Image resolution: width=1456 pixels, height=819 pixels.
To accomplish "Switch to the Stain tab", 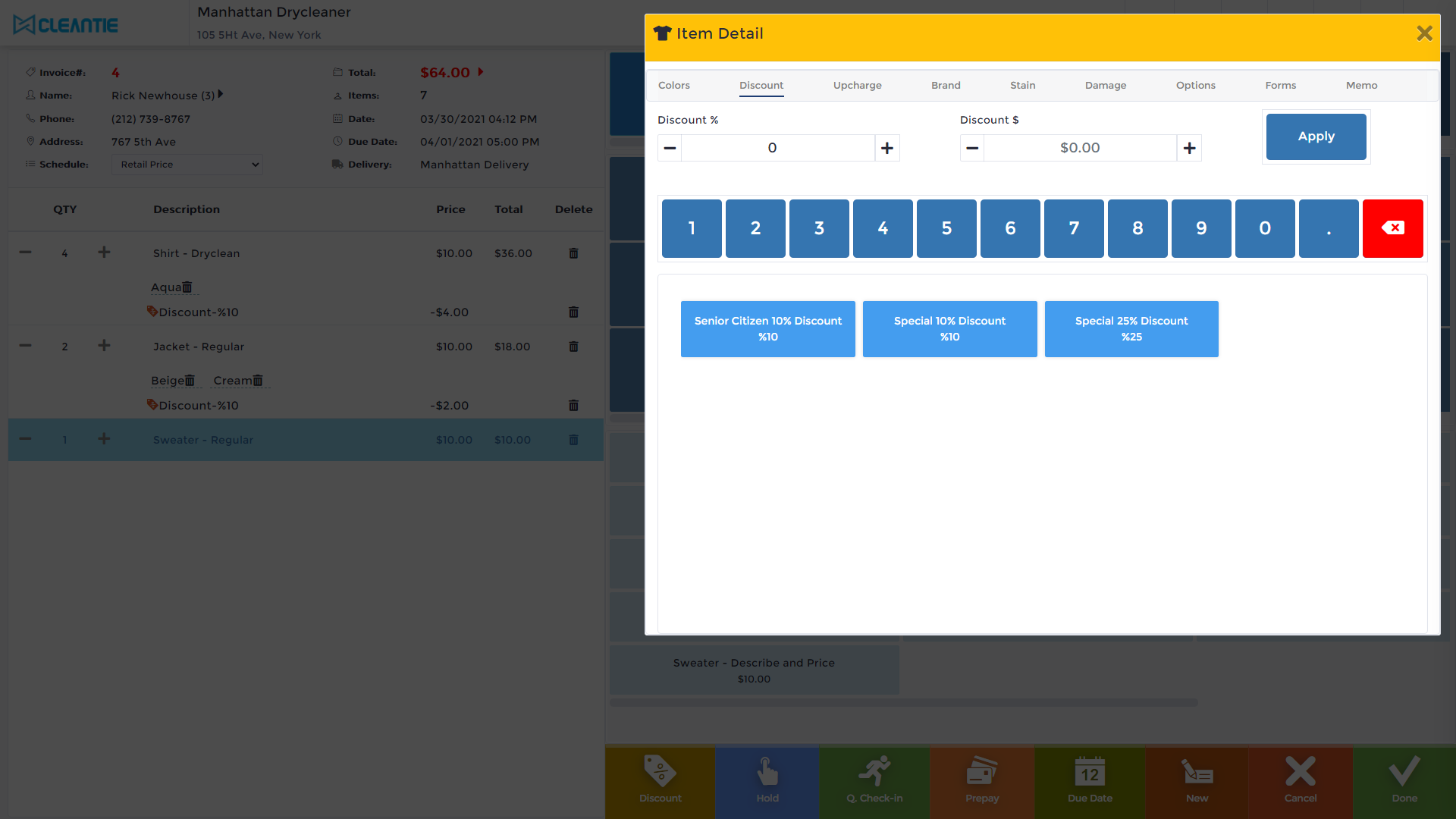I will [x=1022, y=86].
